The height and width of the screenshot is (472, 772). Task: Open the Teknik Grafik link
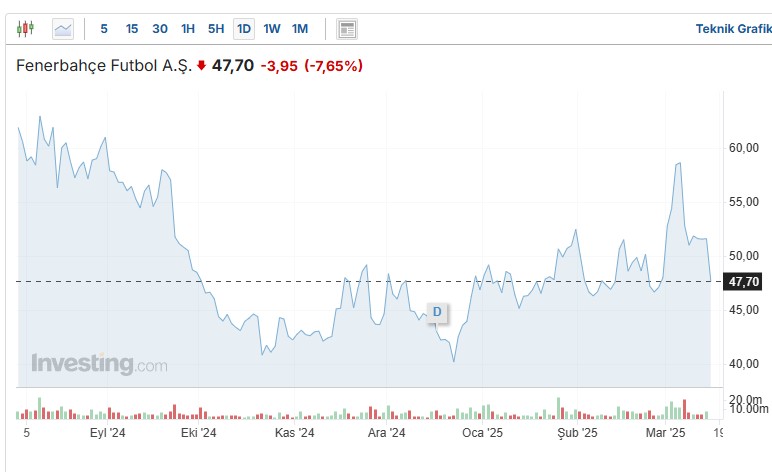click(x=734, y=29)
